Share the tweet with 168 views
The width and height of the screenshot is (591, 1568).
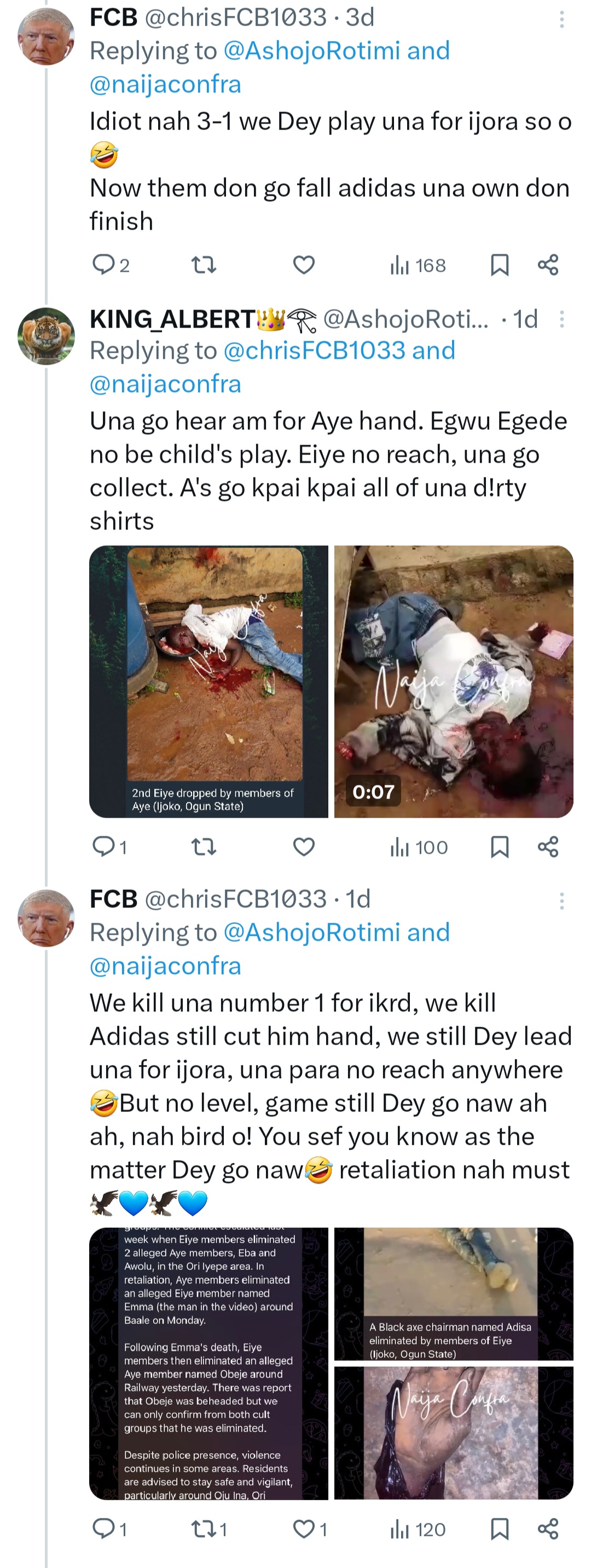click(548, 265)
